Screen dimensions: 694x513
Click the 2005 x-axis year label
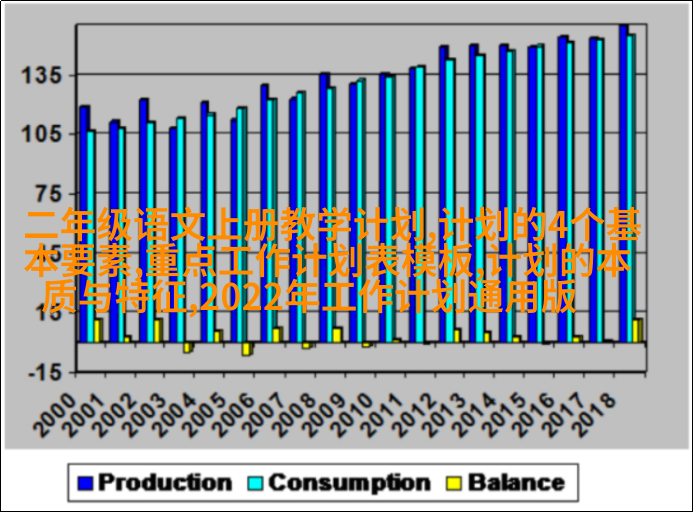[206, 410]
